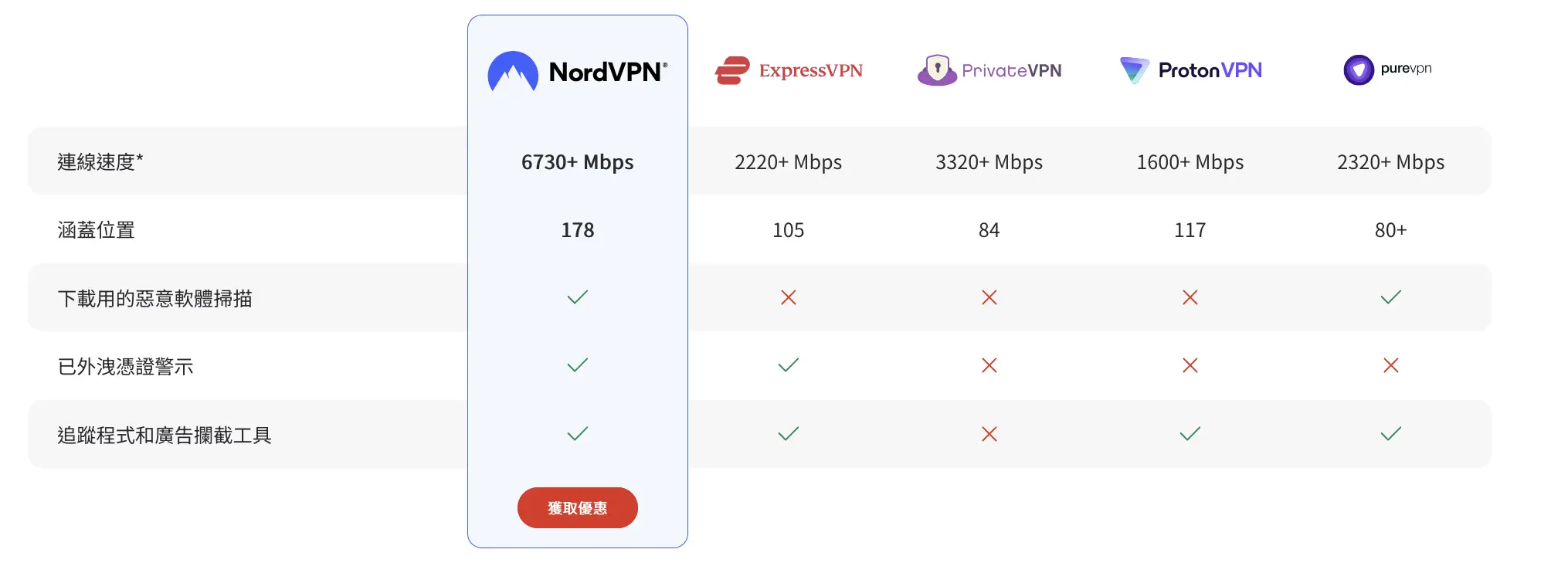
Task: Click ExpressVPN's malware scan red cross
Action: (x=789, y=297)
